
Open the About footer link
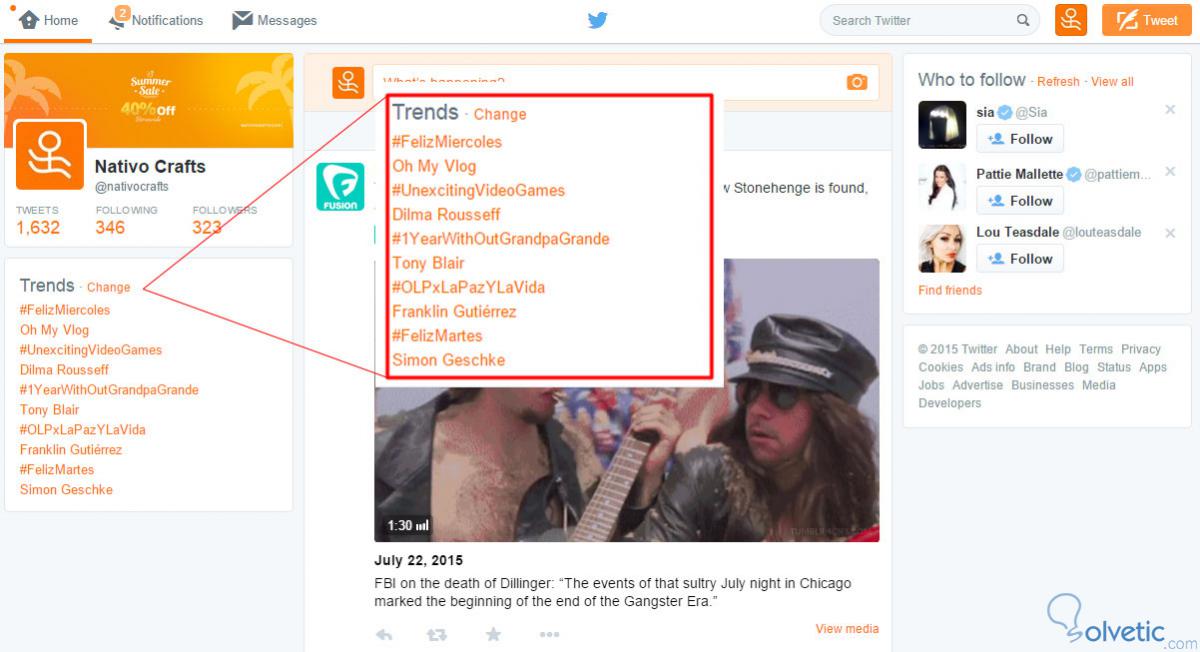tap(1021, 350)
